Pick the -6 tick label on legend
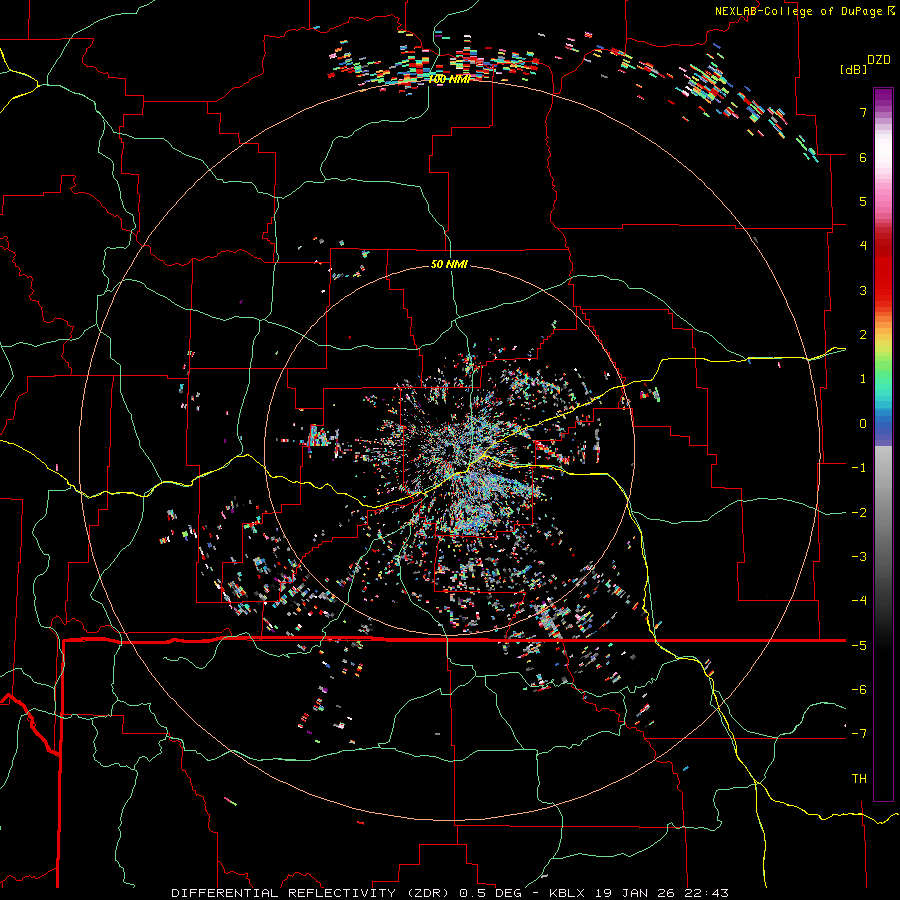 pos(859,690)
